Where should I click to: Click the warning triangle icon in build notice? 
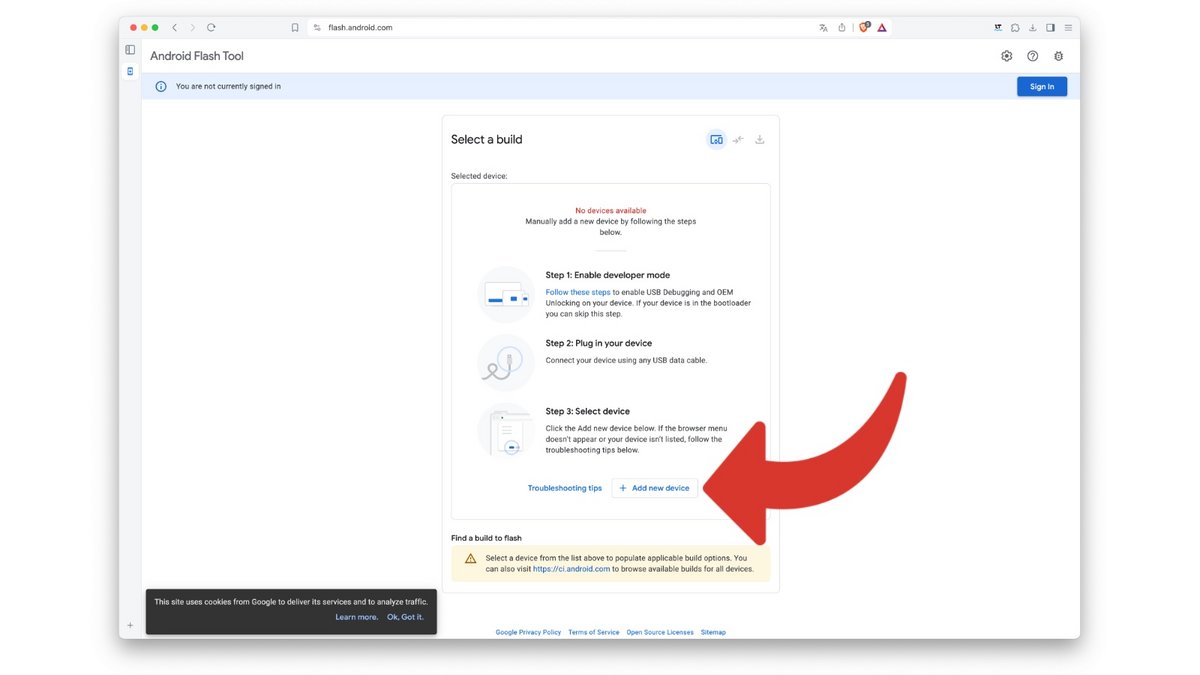470,559
